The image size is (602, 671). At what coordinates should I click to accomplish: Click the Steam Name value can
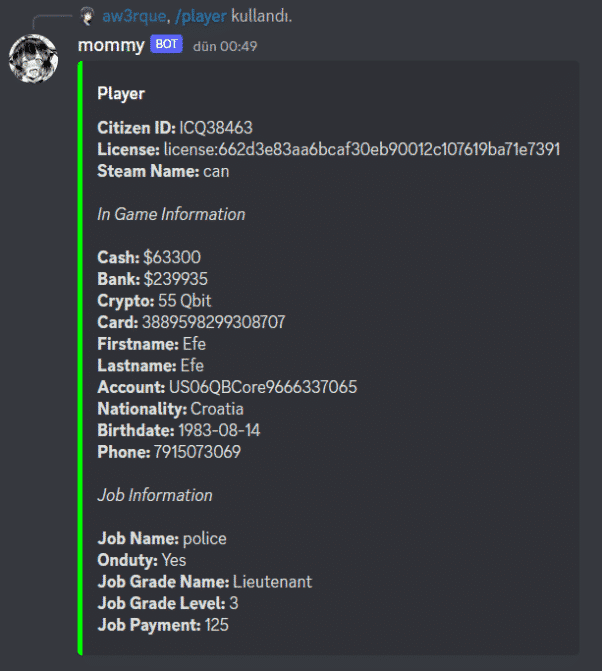click(216, 171)
